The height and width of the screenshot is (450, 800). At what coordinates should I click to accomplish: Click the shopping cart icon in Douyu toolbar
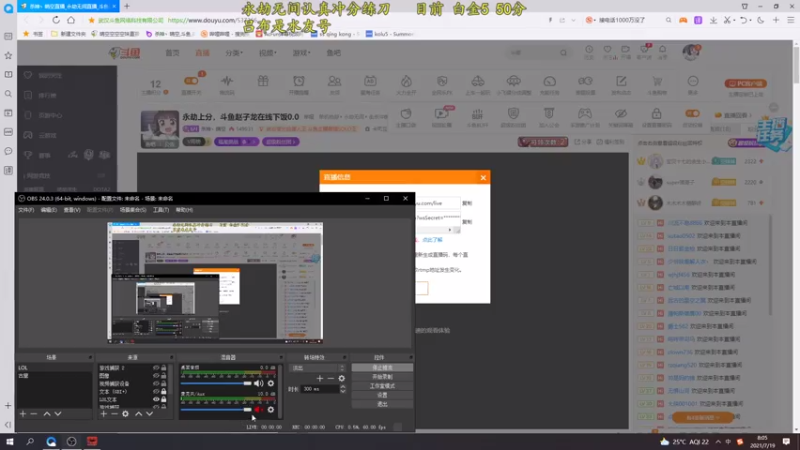(x=657, y=81)
